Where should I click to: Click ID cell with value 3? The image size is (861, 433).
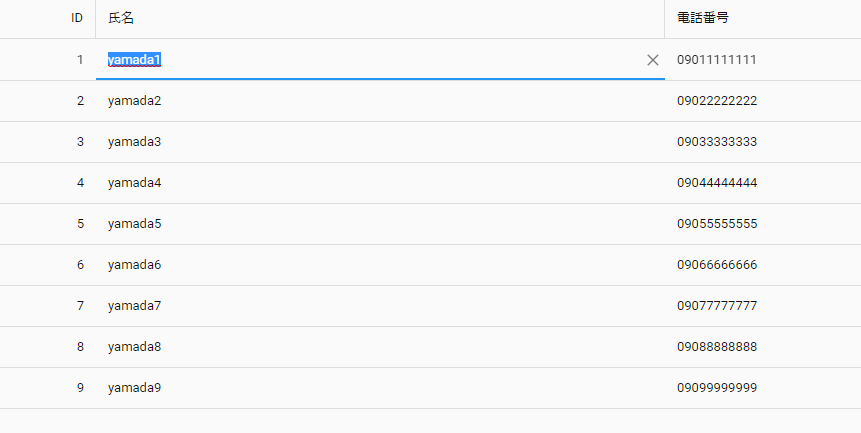point(48,142)
